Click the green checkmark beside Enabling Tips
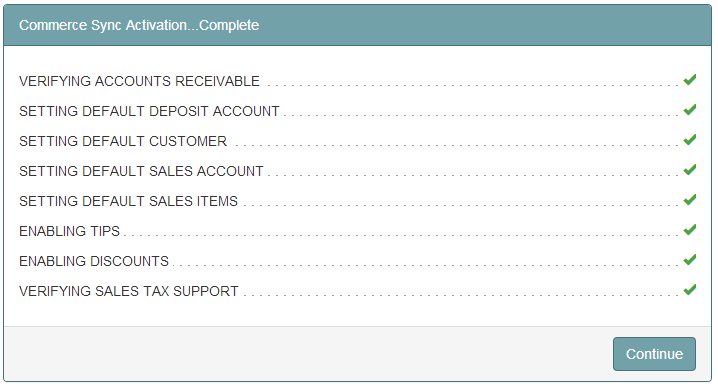Screen dimensions: 718x386 [690, 229]
